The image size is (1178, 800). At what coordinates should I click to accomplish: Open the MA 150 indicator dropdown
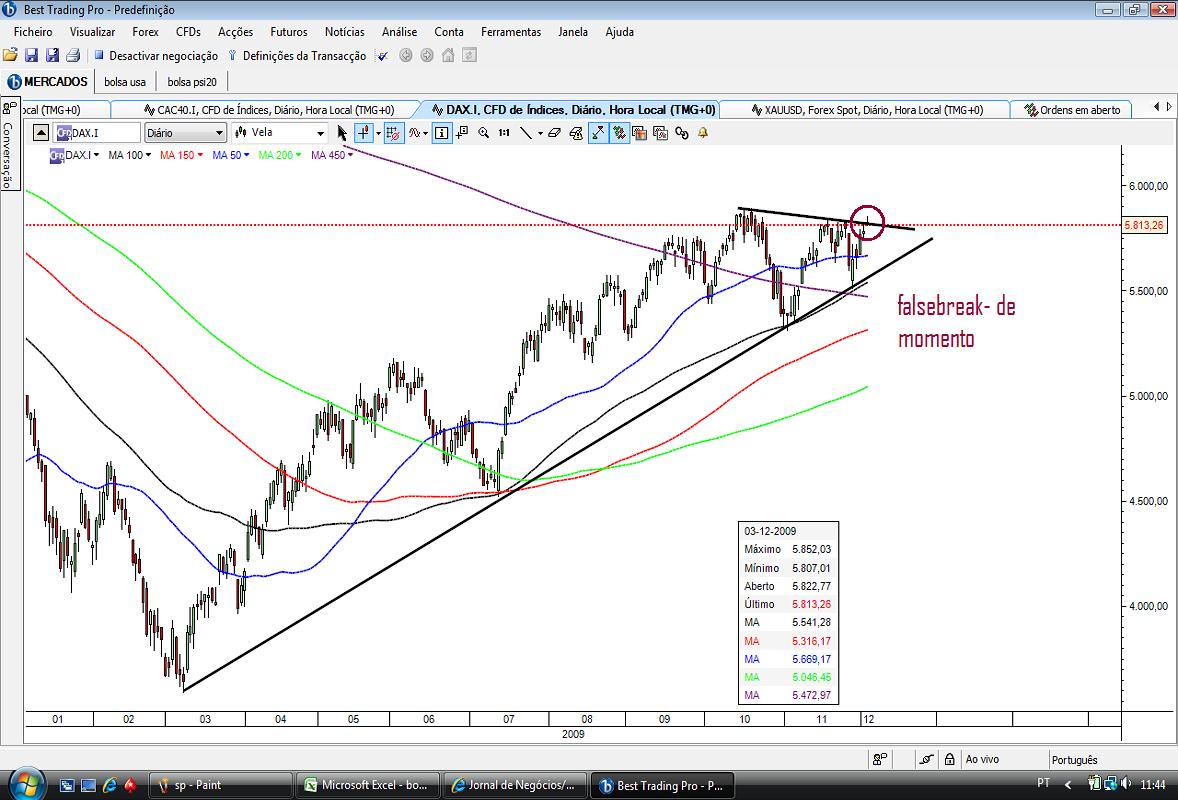click(181, 155)
